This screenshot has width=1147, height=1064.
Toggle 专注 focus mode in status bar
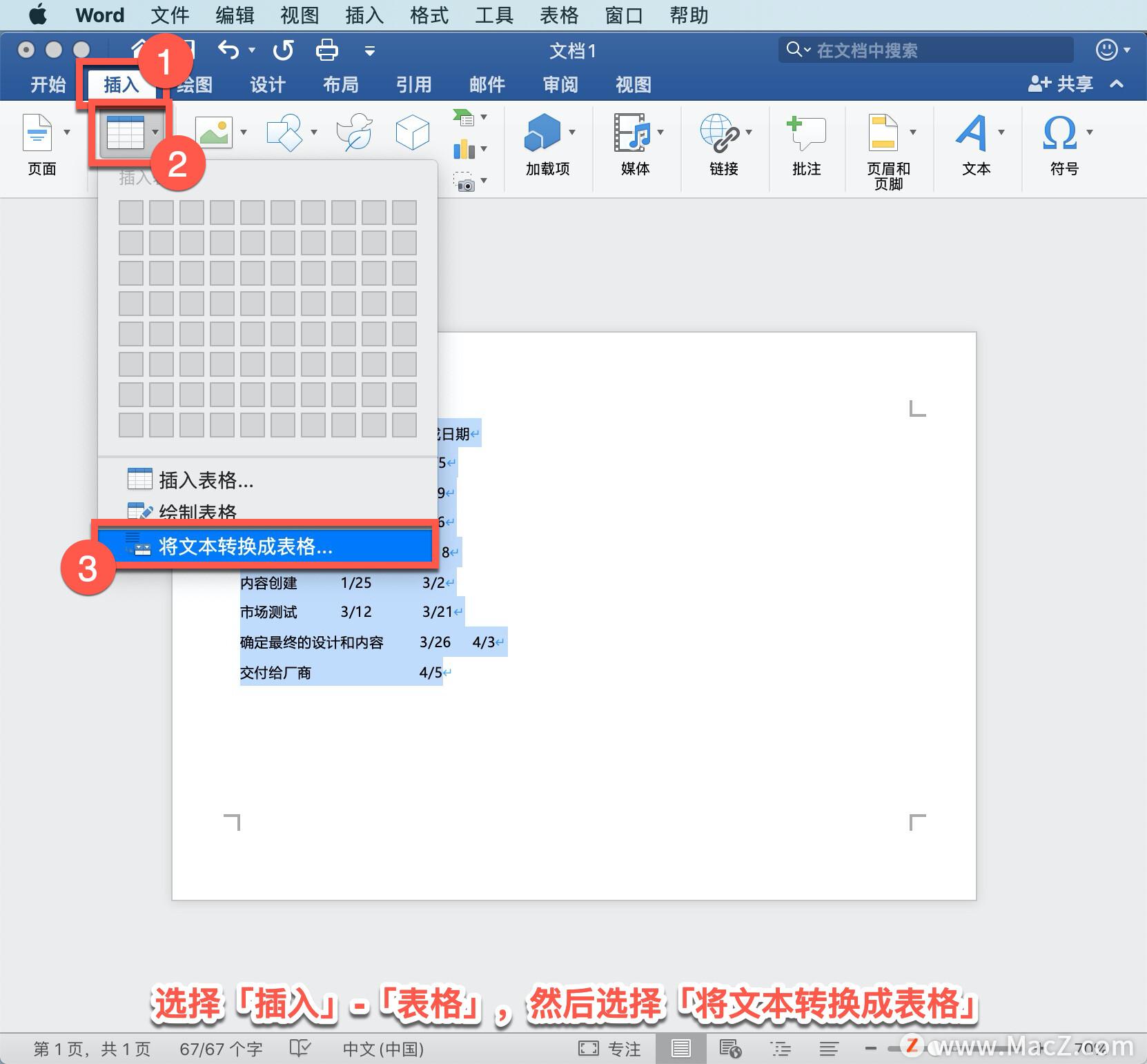[x=611, y=1048]
